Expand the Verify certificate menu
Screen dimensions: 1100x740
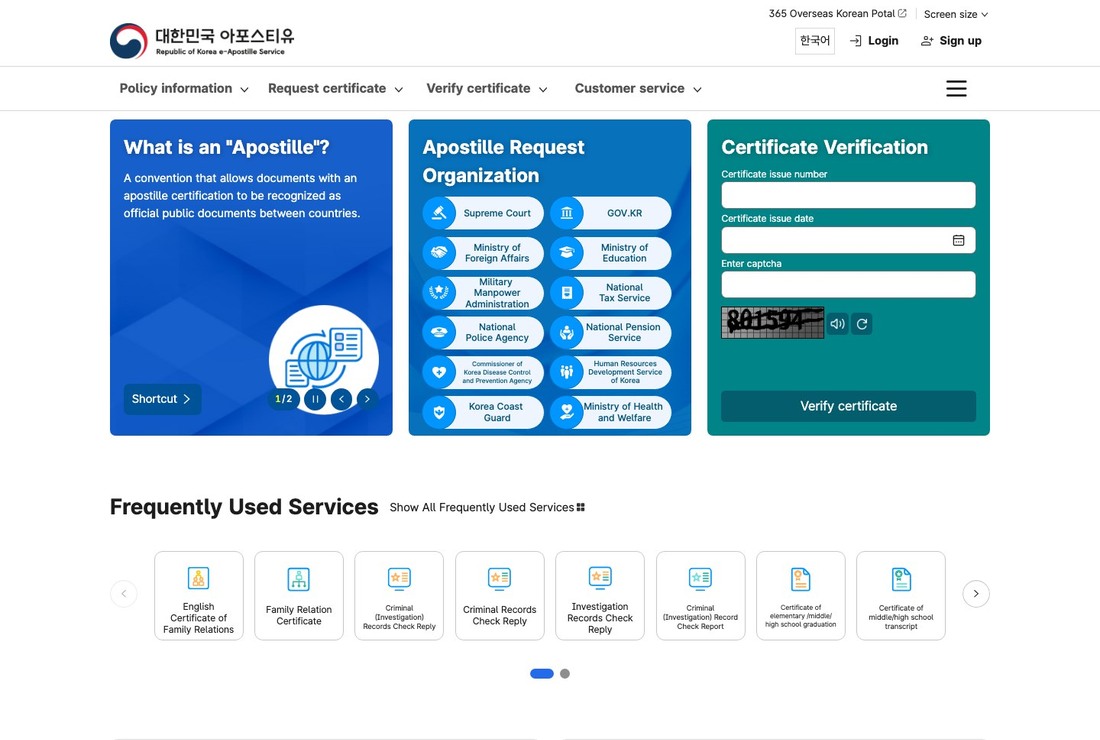point(487,88)
